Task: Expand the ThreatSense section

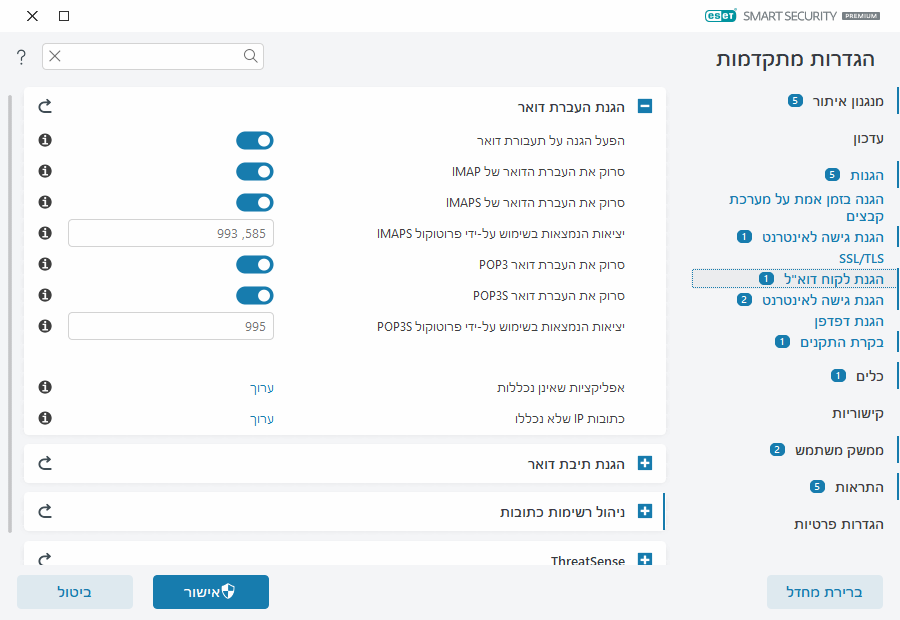Action: [644, 557]
